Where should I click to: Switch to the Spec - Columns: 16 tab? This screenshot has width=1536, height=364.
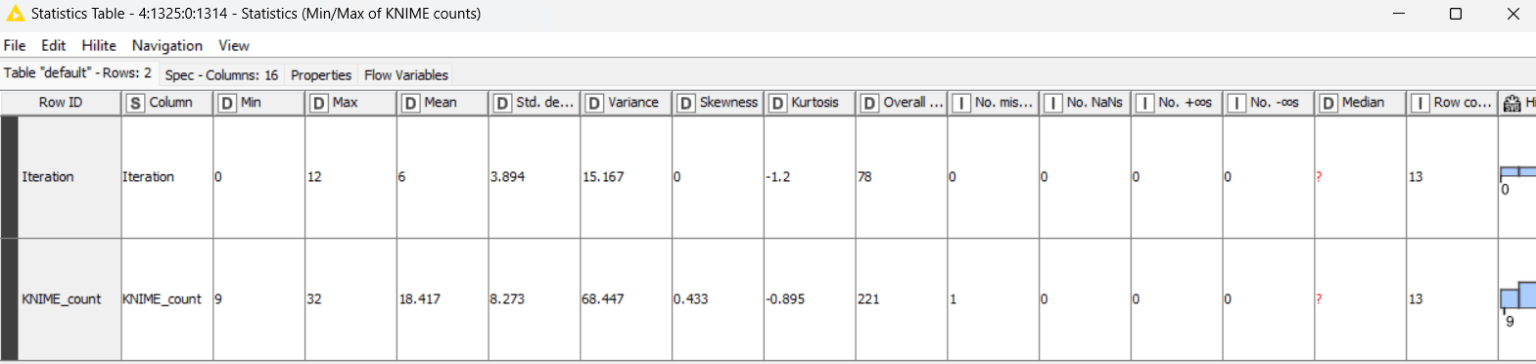click(x=222, y=75)
